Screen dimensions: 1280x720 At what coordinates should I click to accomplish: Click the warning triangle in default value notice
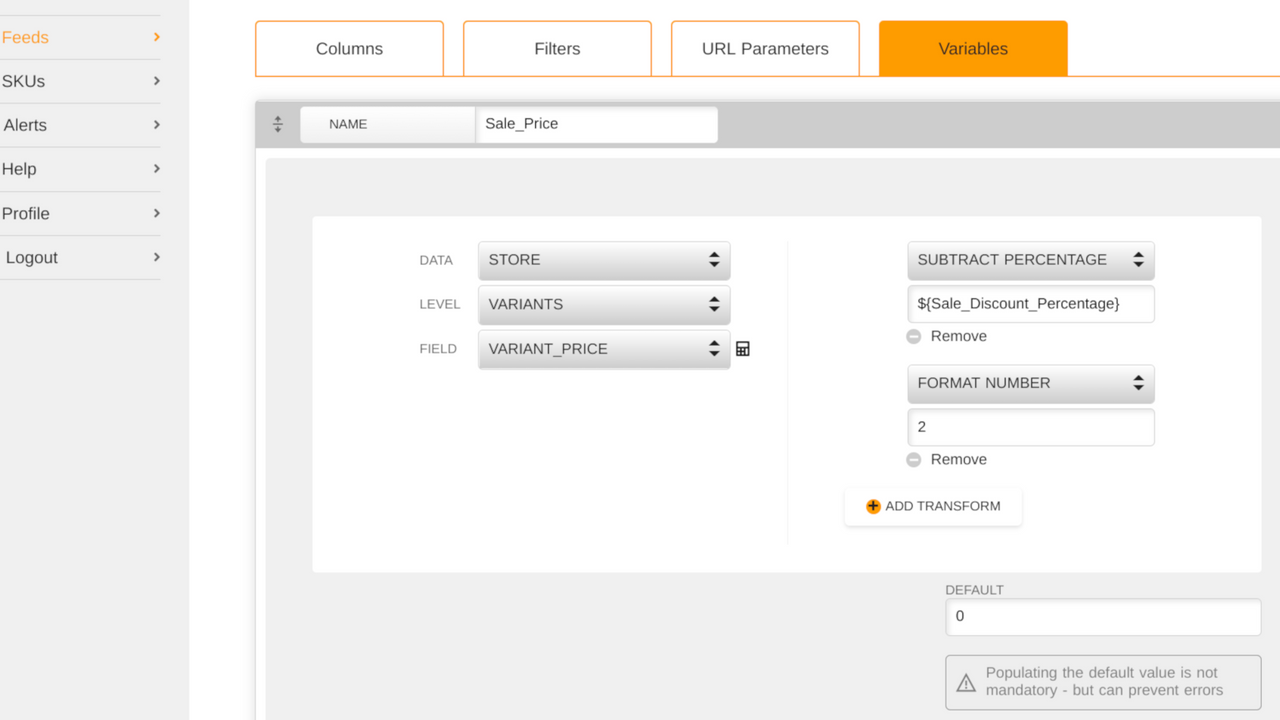point(966,683)
